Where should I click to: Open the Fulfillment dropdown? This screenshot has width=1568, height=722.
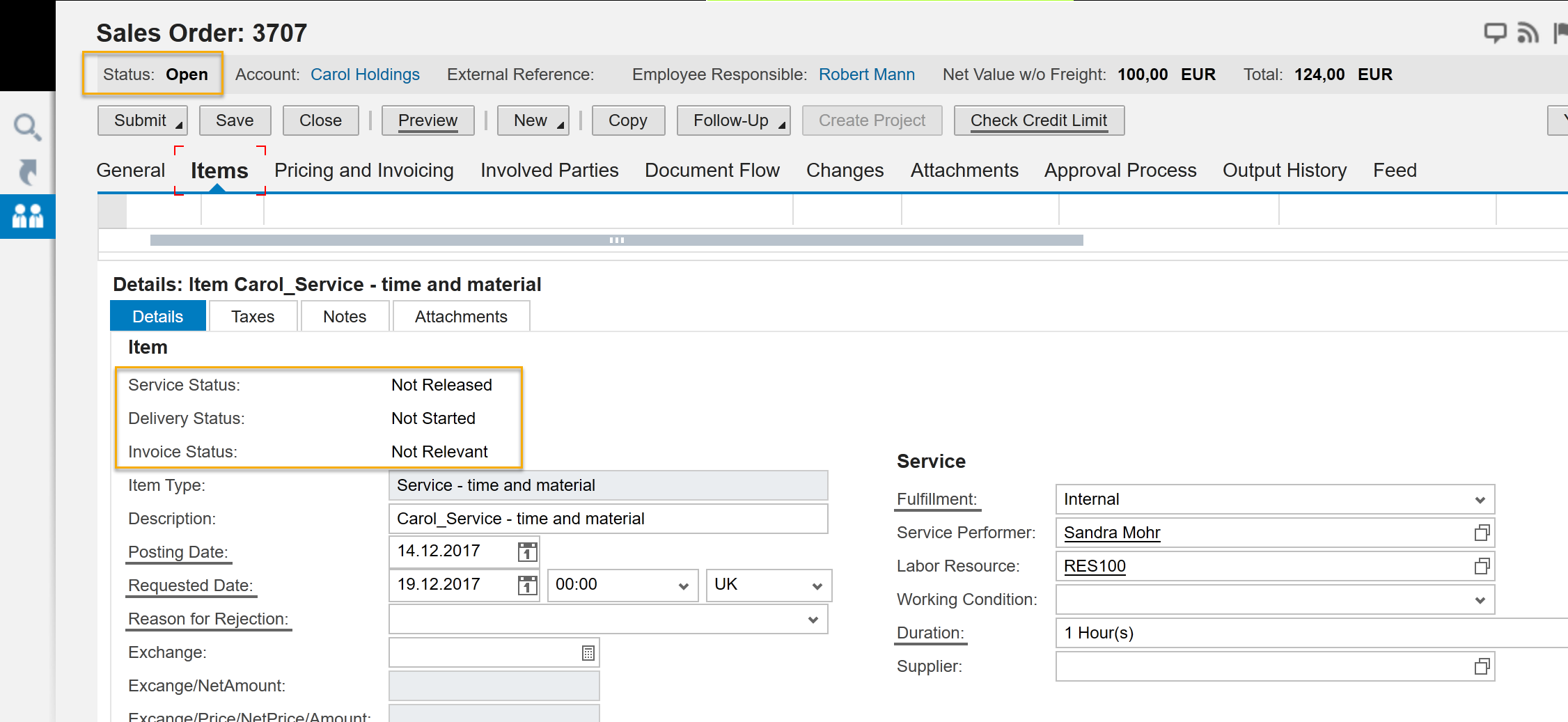point(1480,500)
